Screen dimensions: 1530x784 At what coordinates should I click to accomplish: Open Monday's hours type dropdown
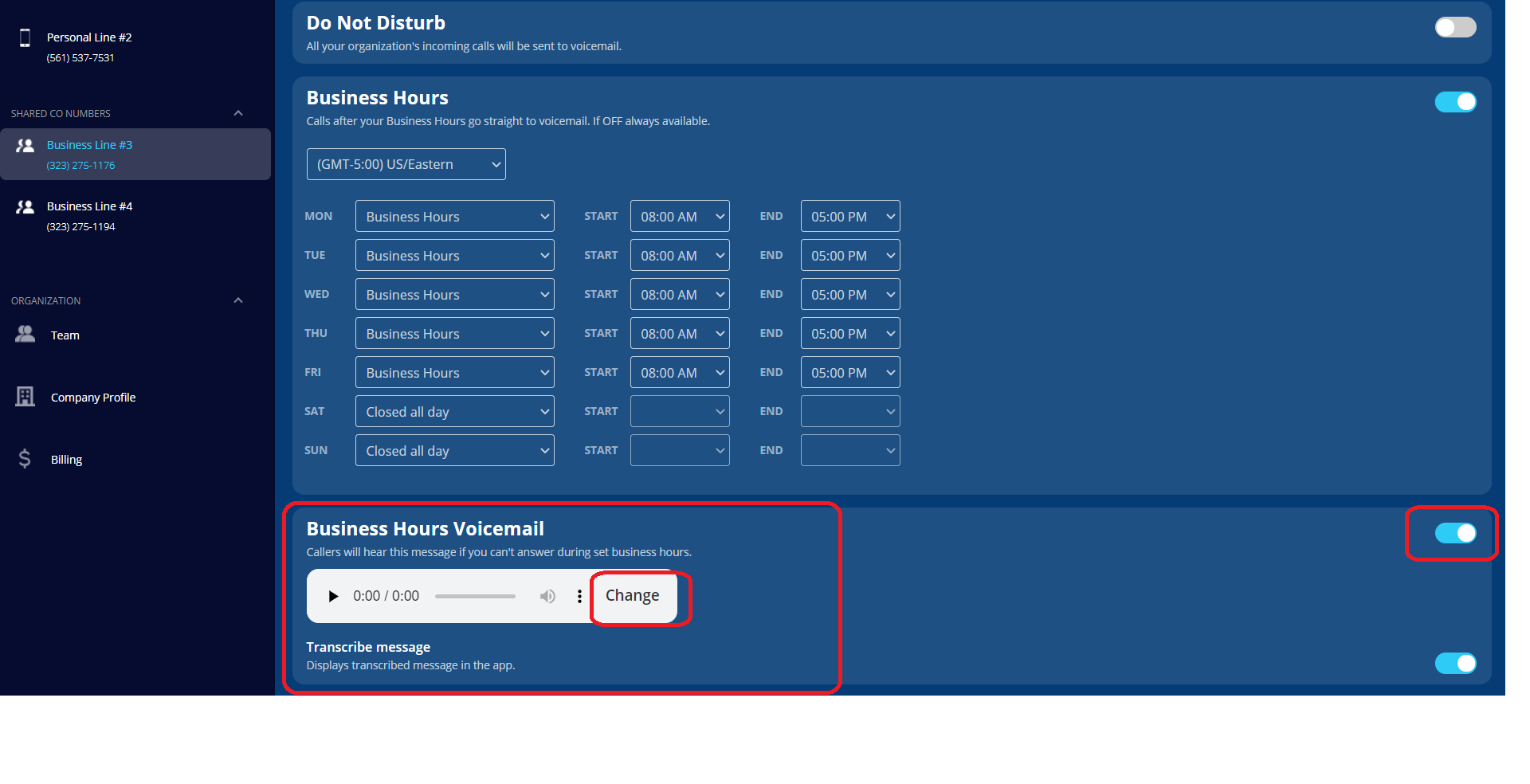(454, 216)
